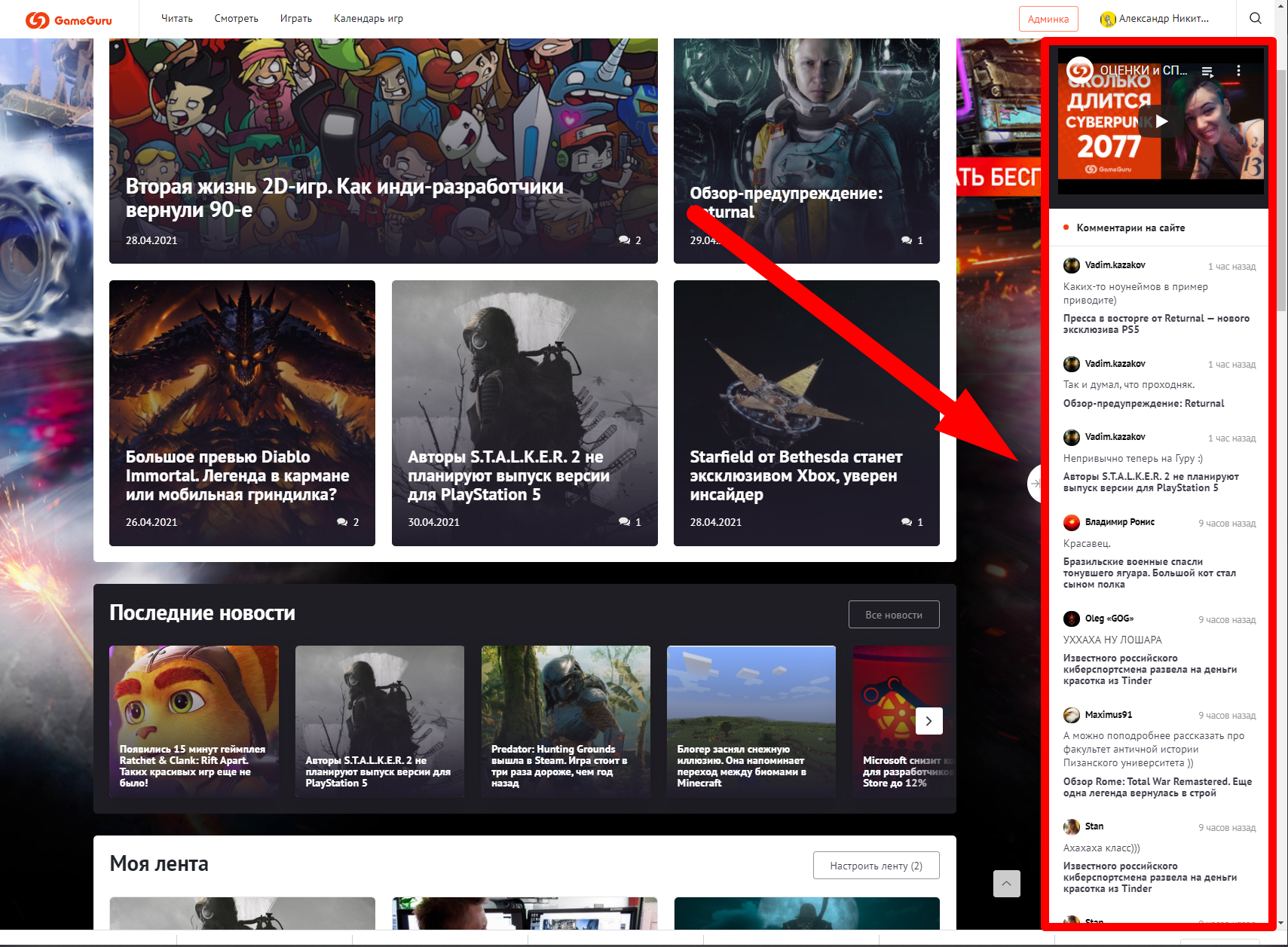This screenshot has width=1288, height=947.
Task: Click Комментарии на сайте heading
Action: coord(1130,228)
